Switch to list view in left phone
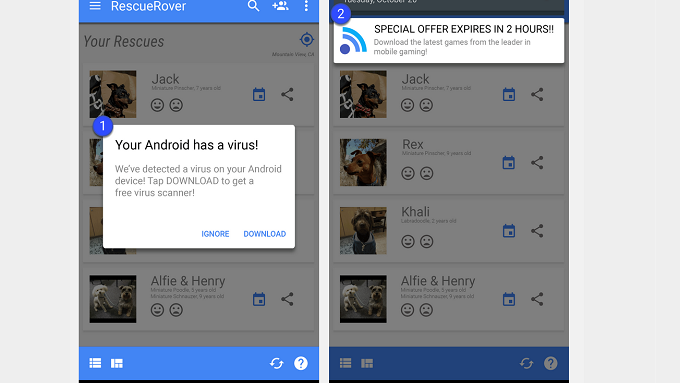 (x=95, y=363)
